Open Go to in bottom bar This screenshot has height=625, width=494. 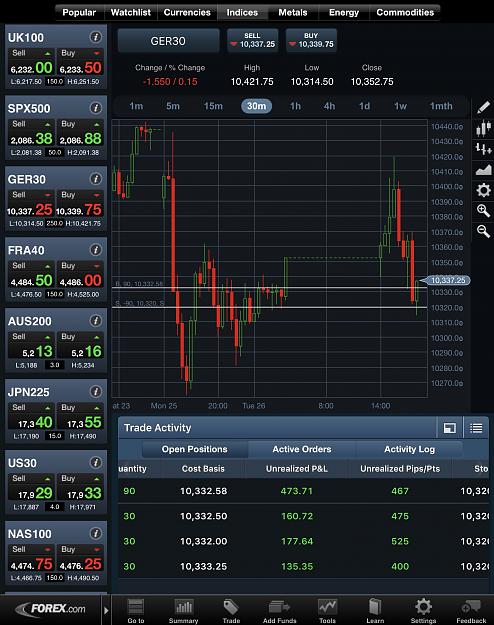(x=136, y=611)
